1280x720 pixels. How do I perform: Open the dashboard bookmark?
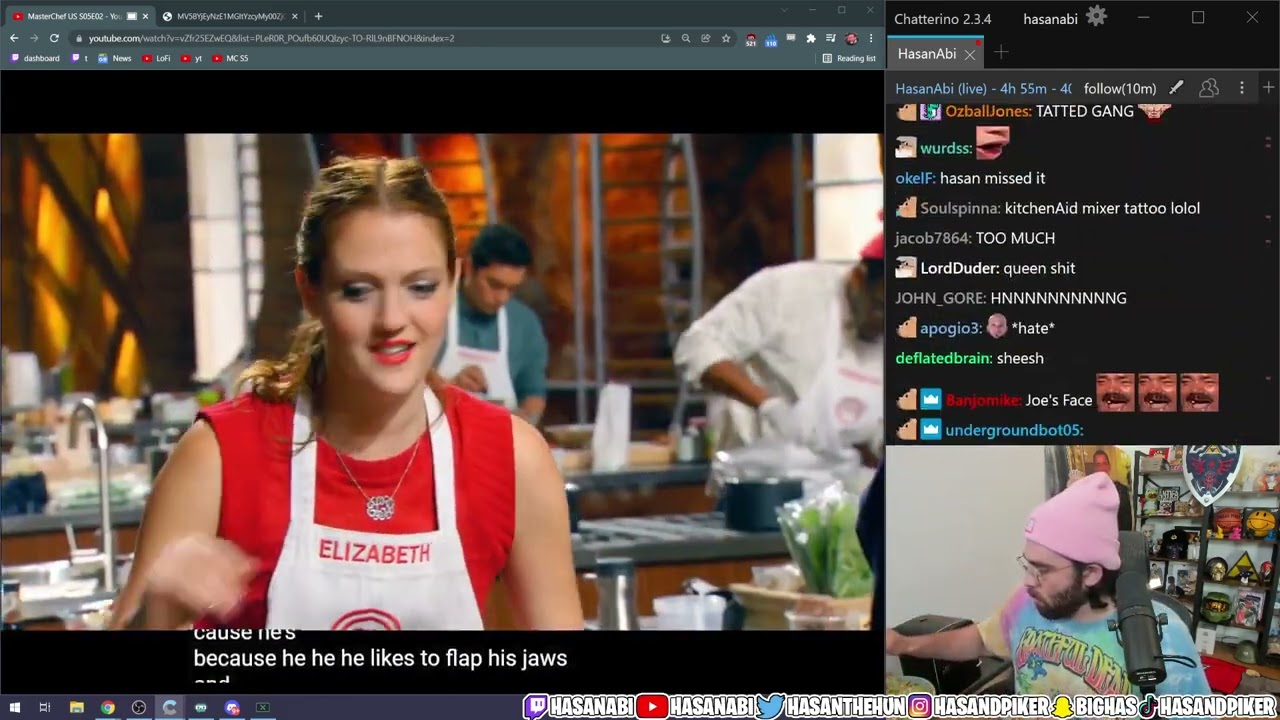pos(35,58)
